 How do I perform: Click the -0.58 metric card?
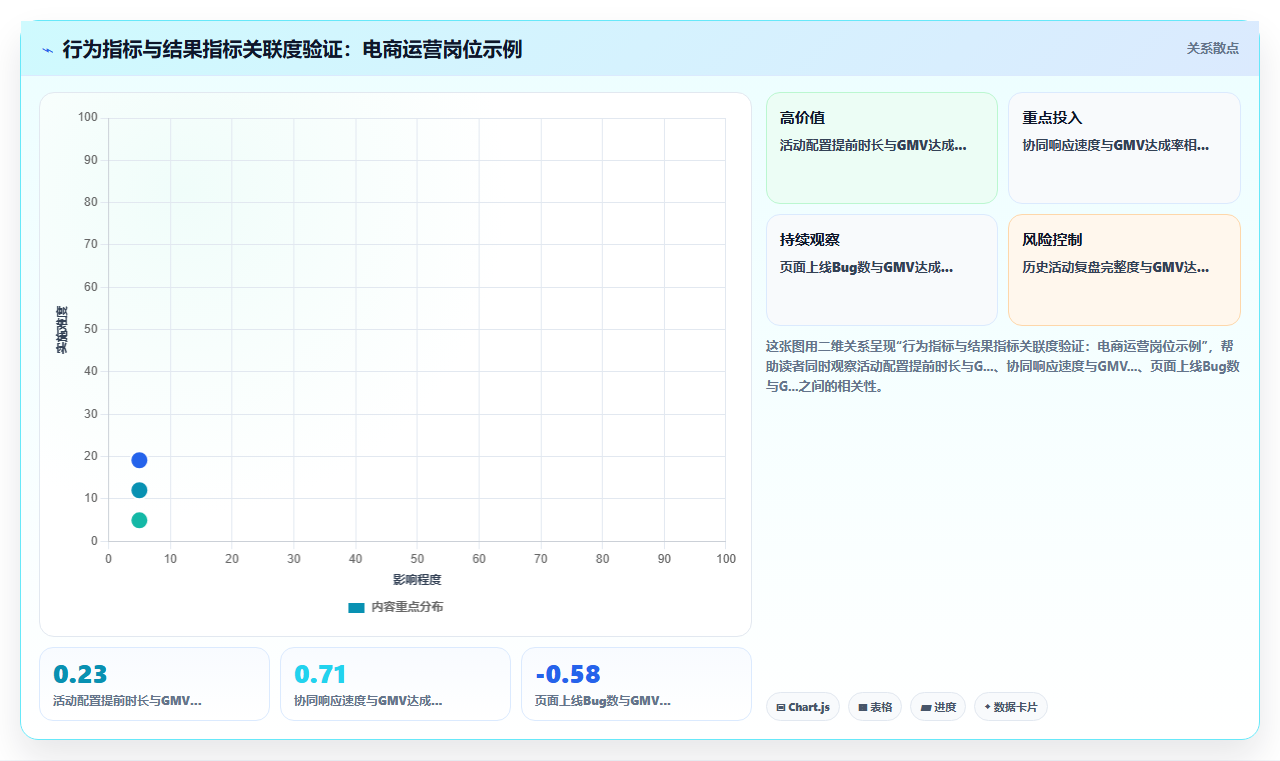636,684
